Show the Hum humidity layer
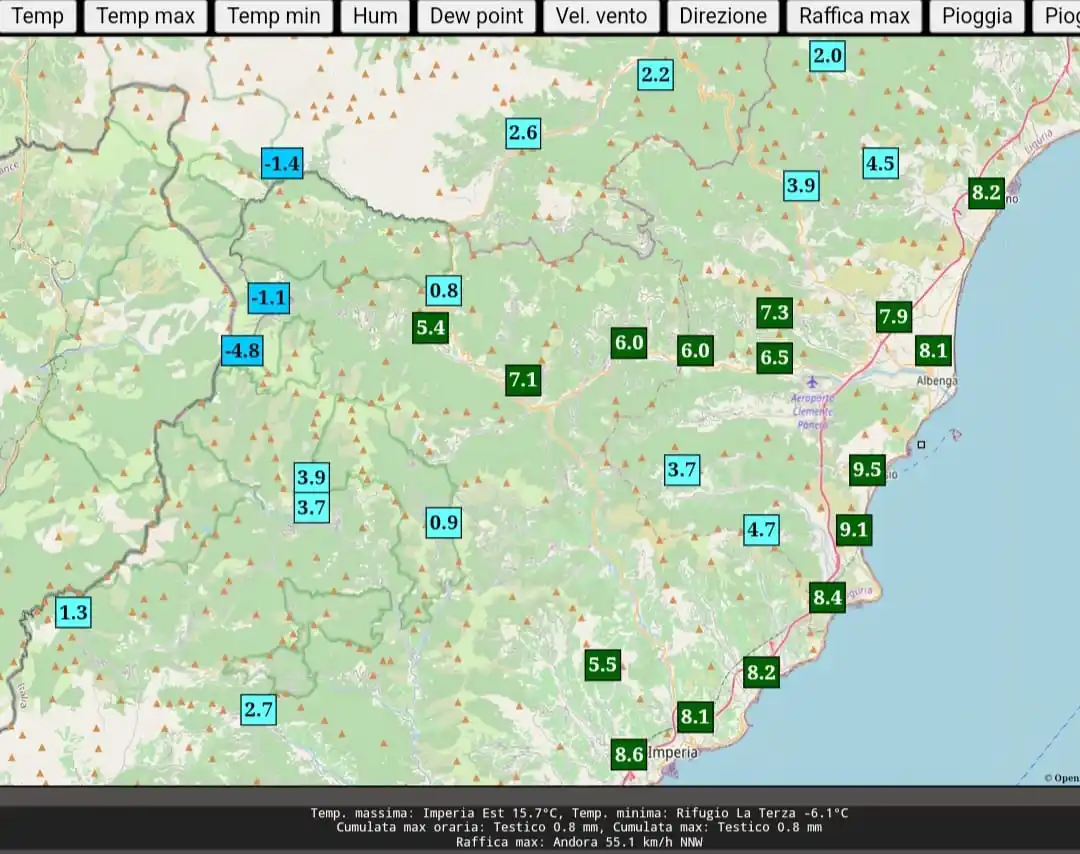 coord(375,16)
